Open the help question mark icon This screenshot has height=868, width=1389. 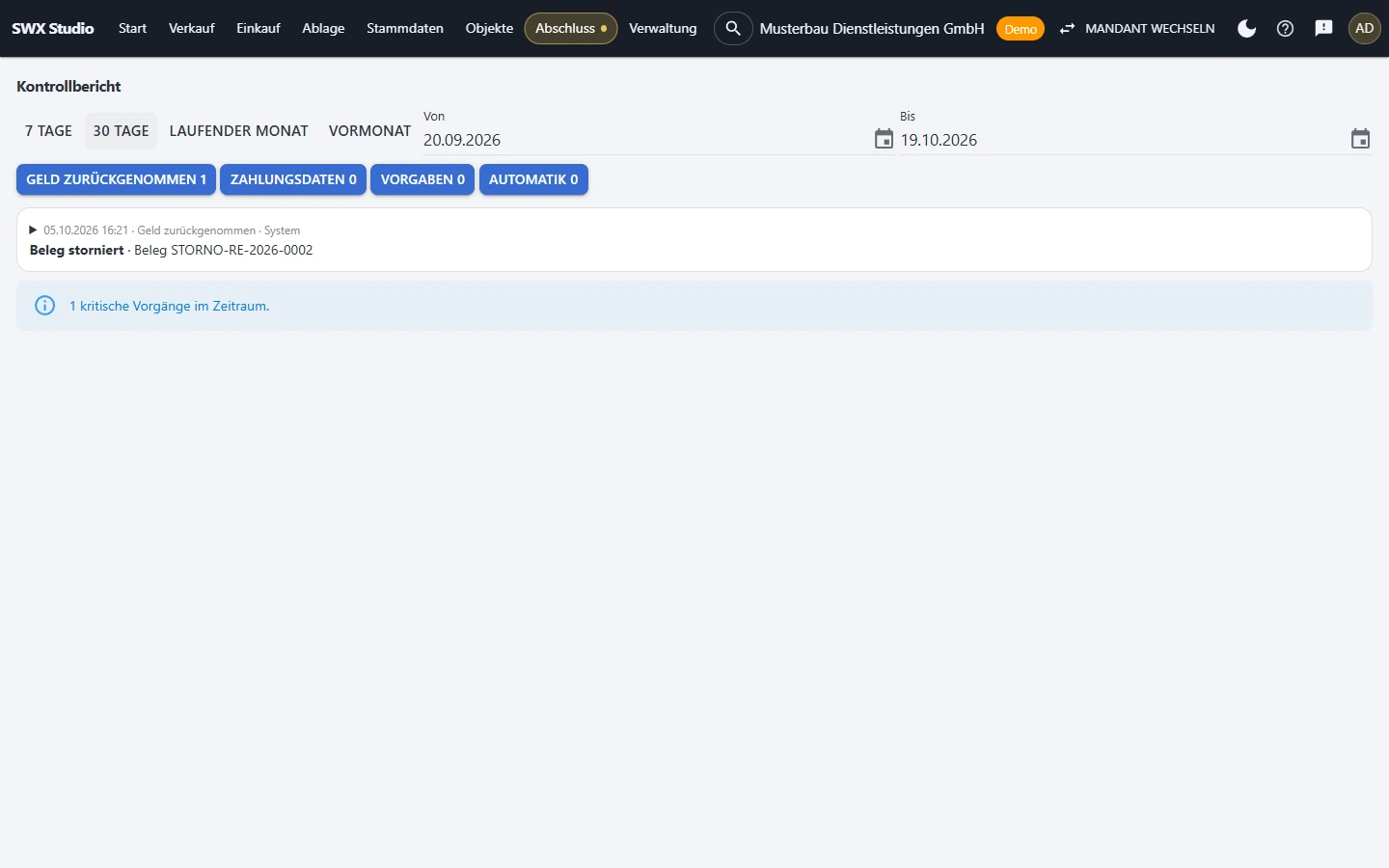(x=1285, y=29)
